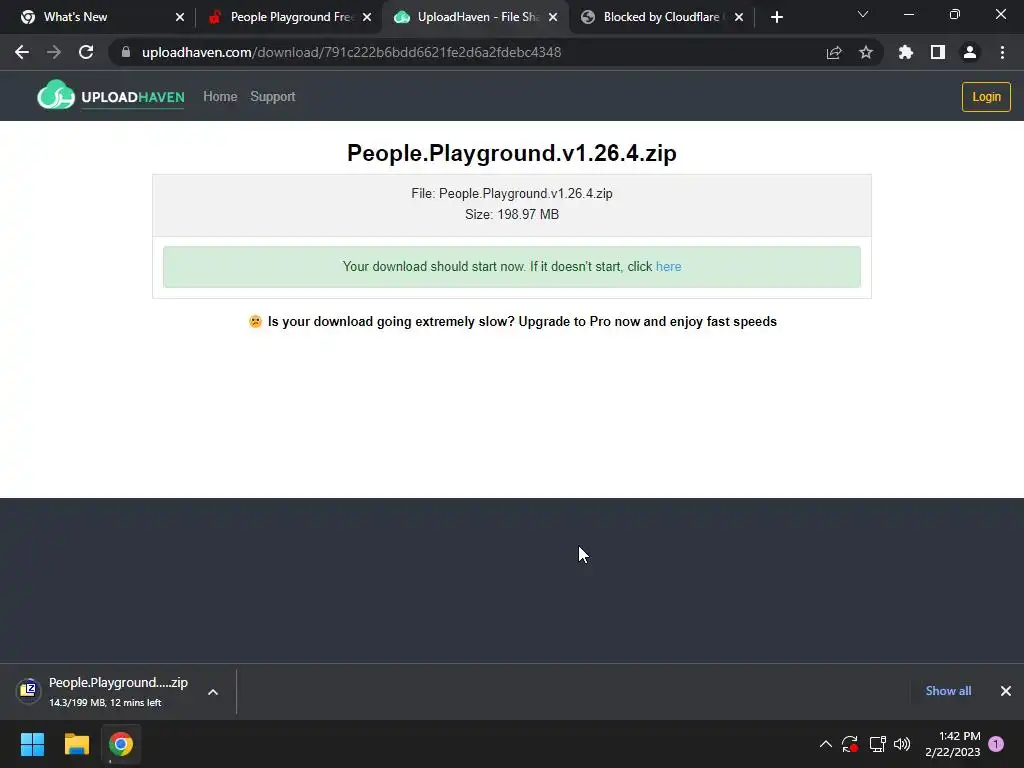Click the Chrome taskbar icon

click(121, 744)
